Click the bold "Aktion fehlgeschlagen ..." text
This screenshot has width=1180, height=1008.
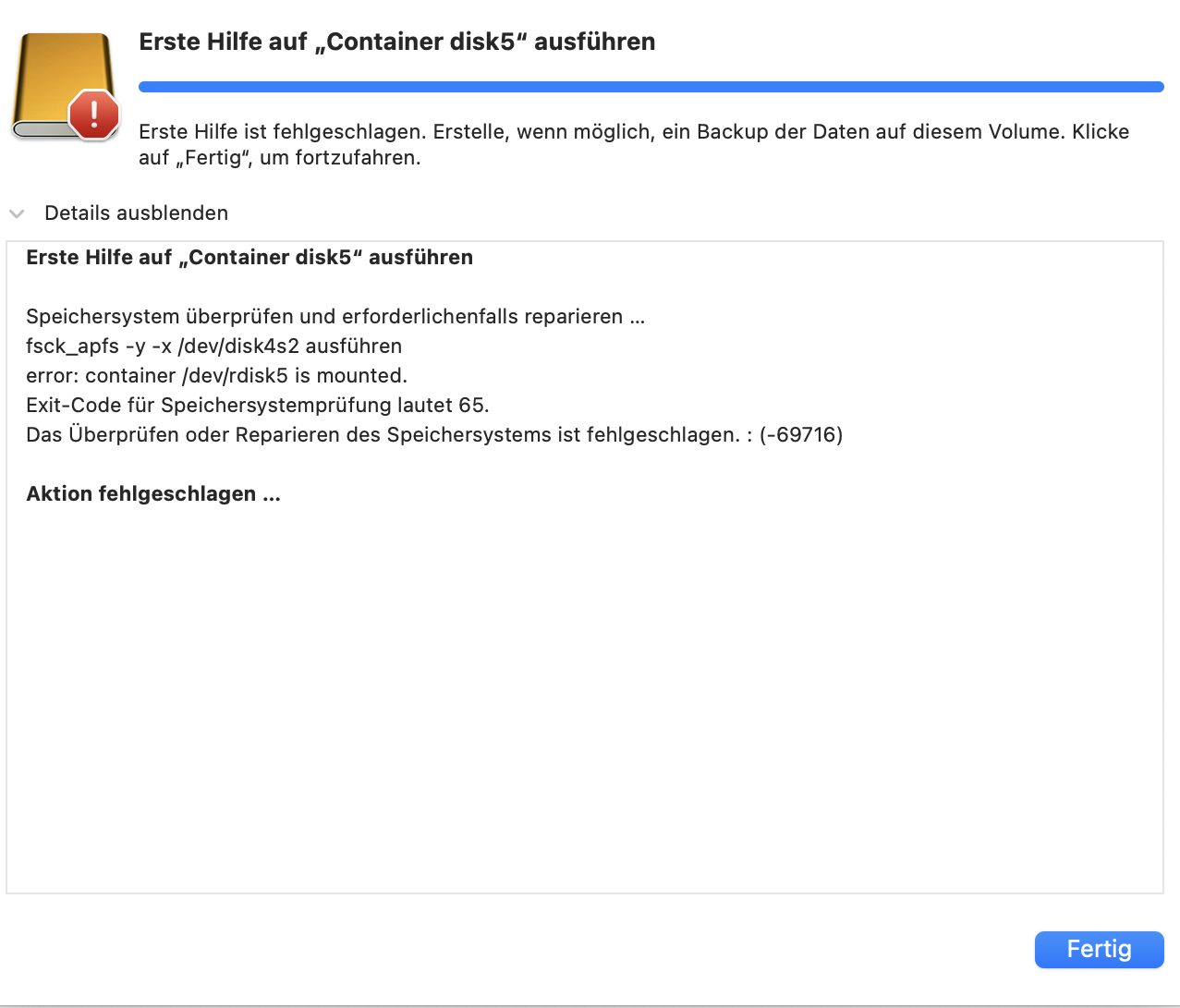coord(153,494)
